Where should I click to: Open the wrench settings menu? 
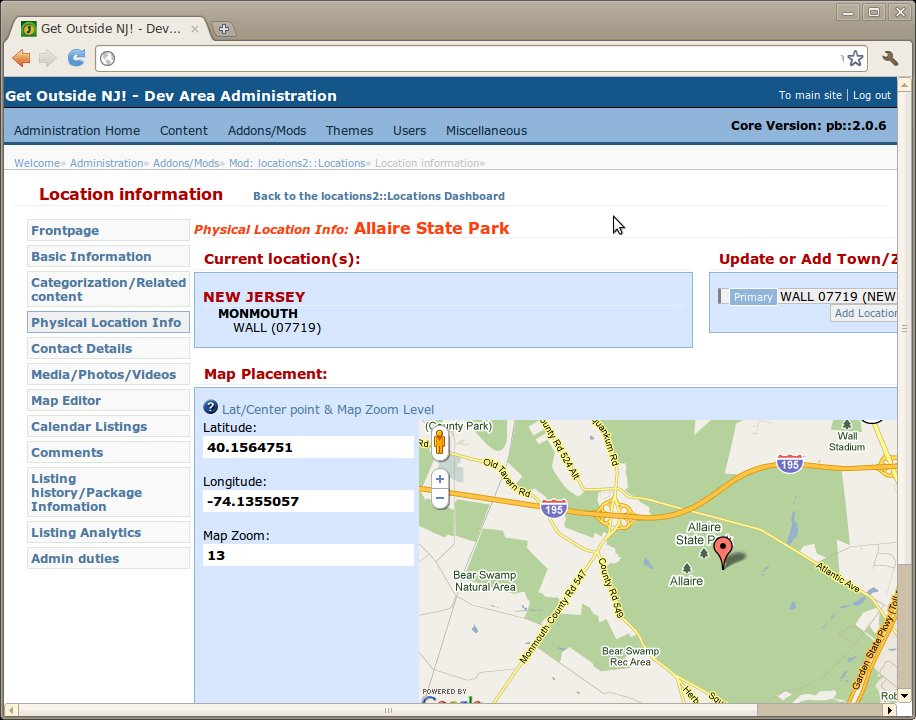click(890, 59)
